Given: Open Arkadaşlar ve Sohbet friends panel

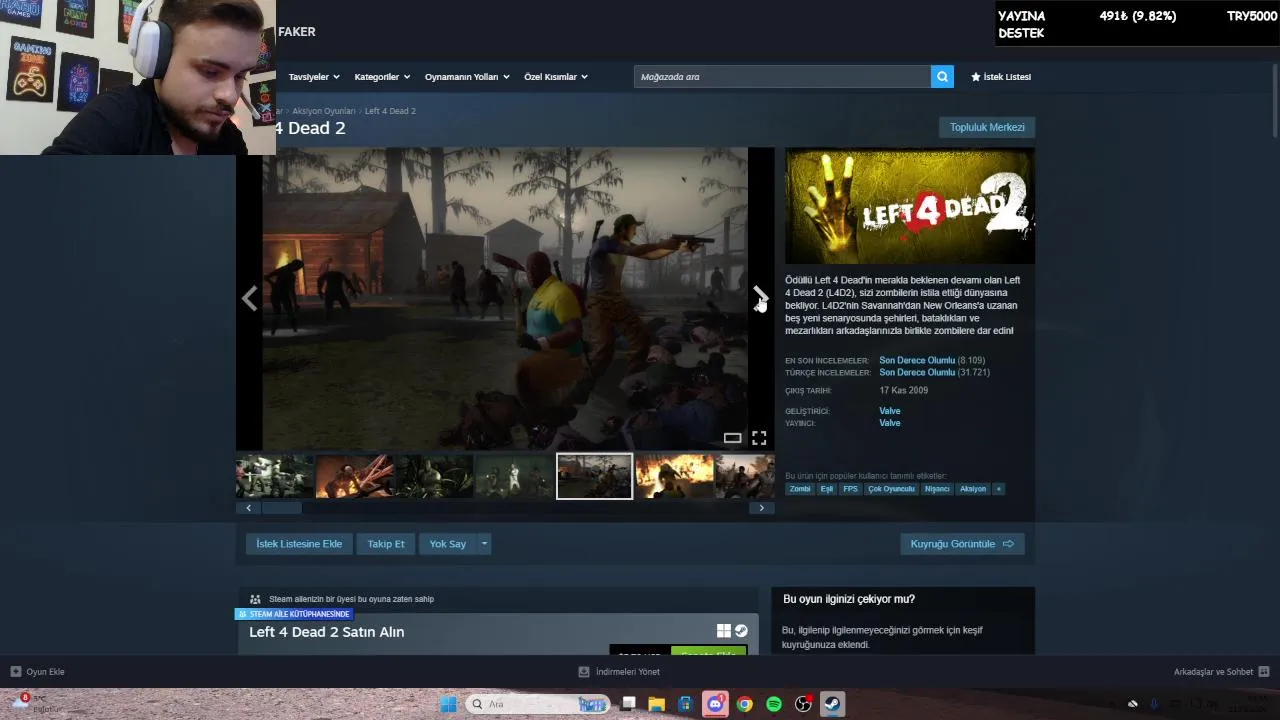Looking at the screenshot, I should tap(1221, 672).
